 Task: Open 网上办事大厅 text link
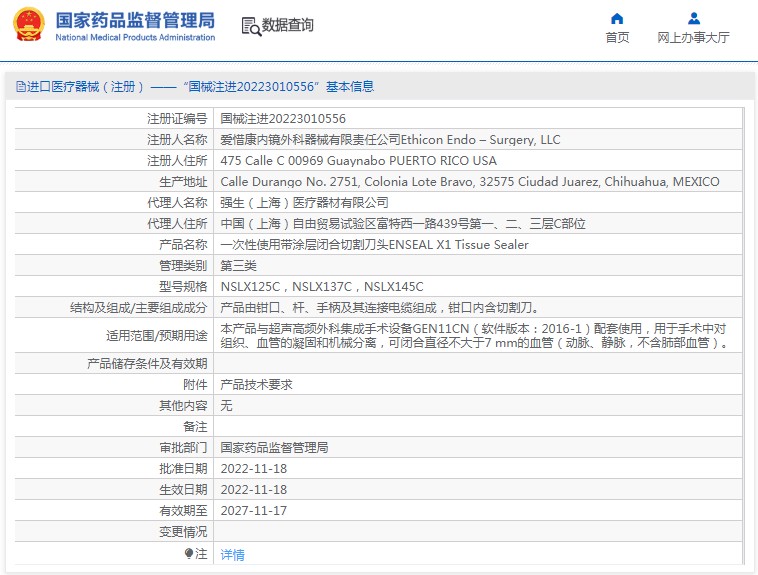coord(693,38)
